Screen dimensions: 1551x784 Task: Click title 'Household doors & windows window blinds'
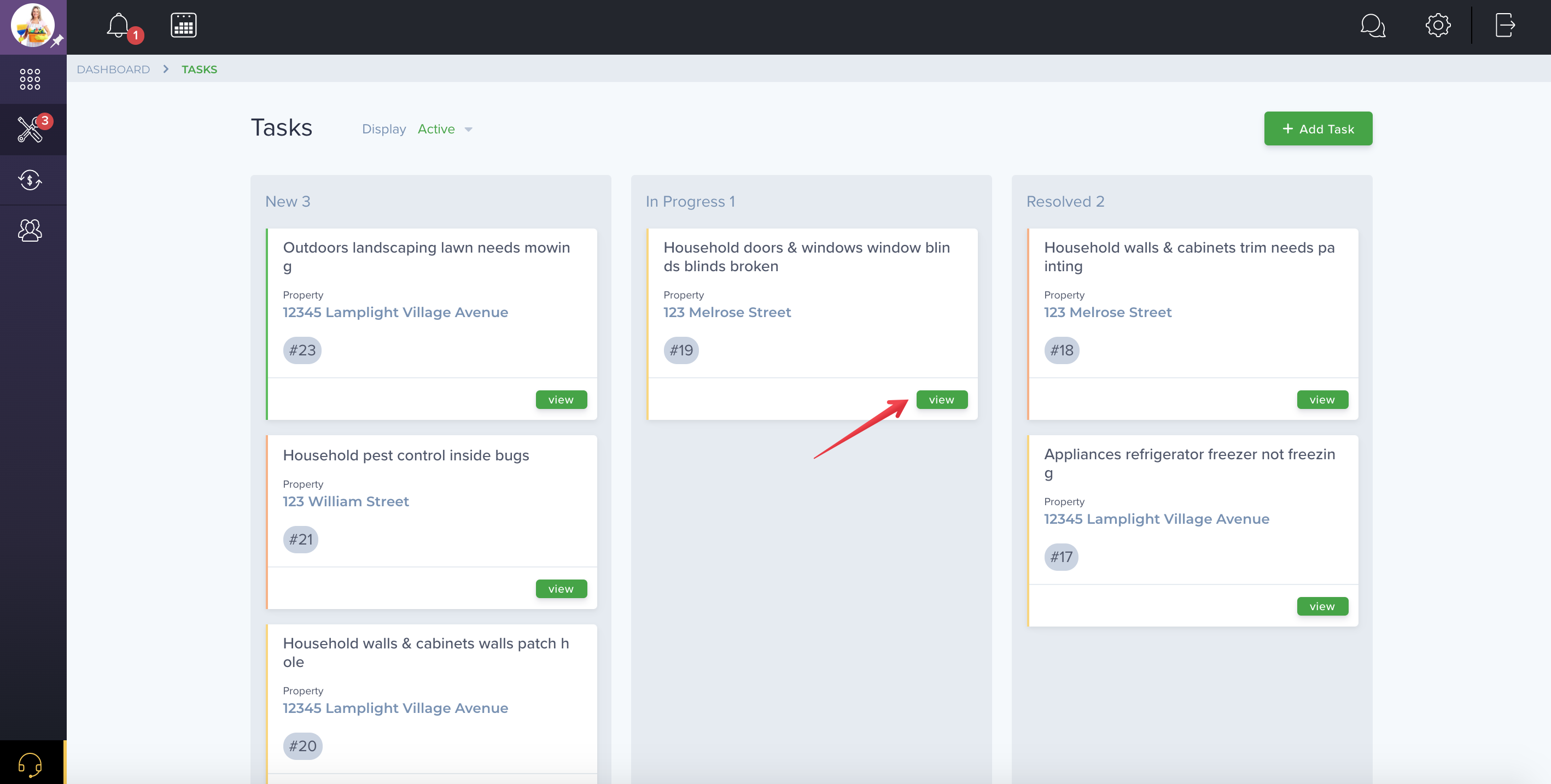(x=807, y=256)
